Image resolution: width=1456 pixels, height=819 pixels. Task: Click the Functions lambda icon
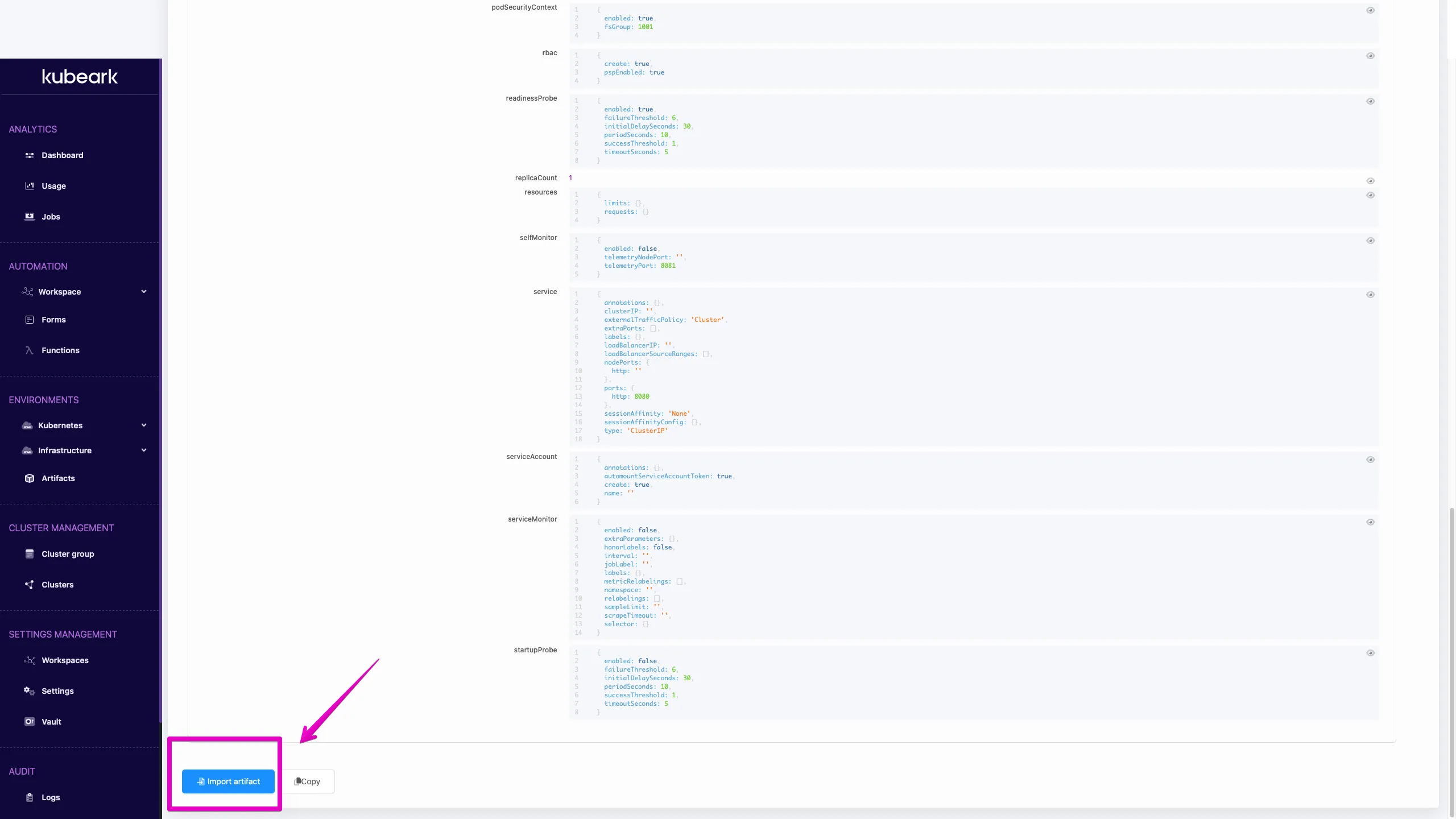[x=30, y=350]
